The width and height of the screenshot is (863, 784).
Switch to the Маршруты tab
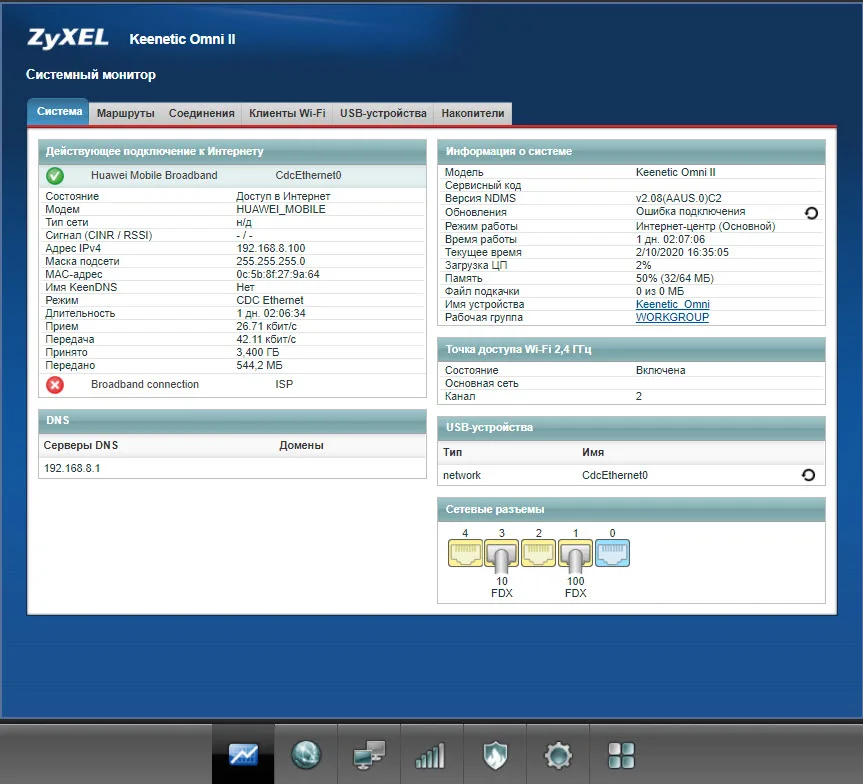[125, 113]
